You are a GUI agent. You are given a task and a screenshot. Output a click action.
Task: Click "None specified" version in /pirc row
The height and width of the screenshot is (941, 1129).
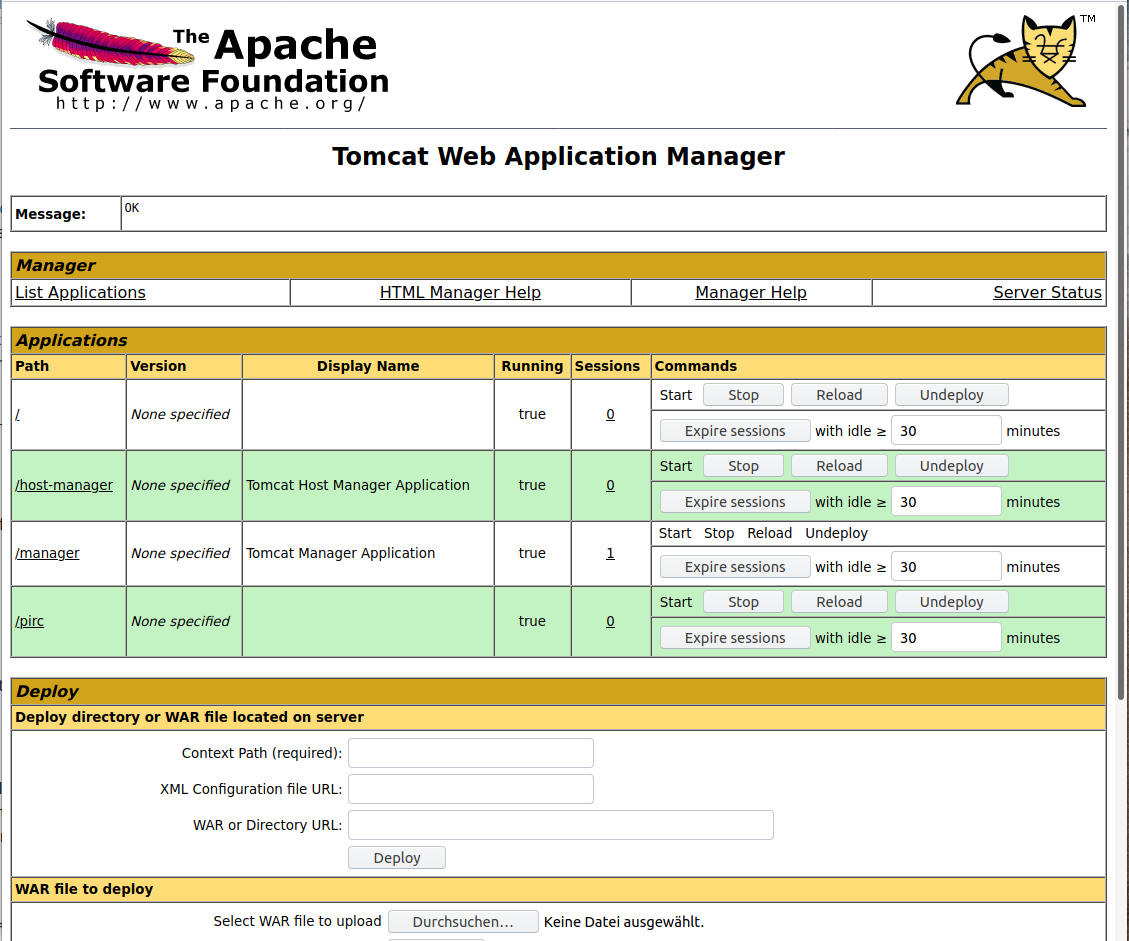click(180, 621)
